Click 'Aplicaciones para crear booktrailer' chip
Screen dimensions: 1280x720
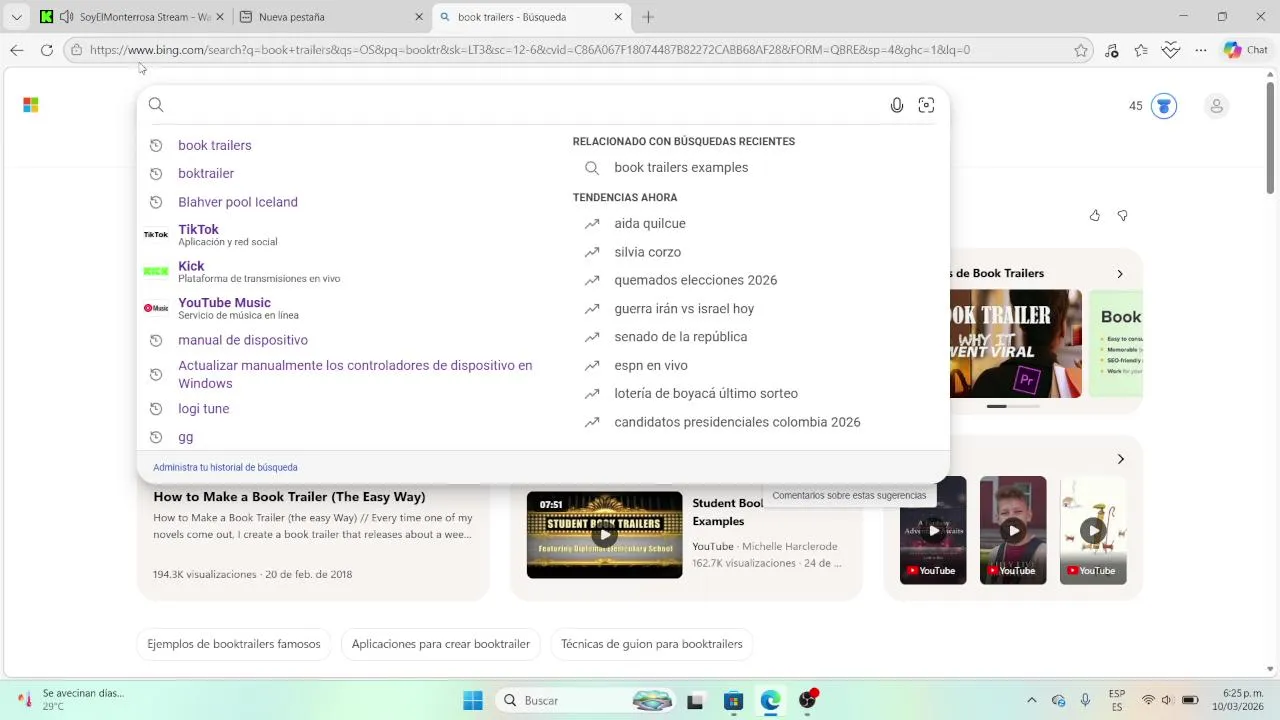click(x=441, y=644)
